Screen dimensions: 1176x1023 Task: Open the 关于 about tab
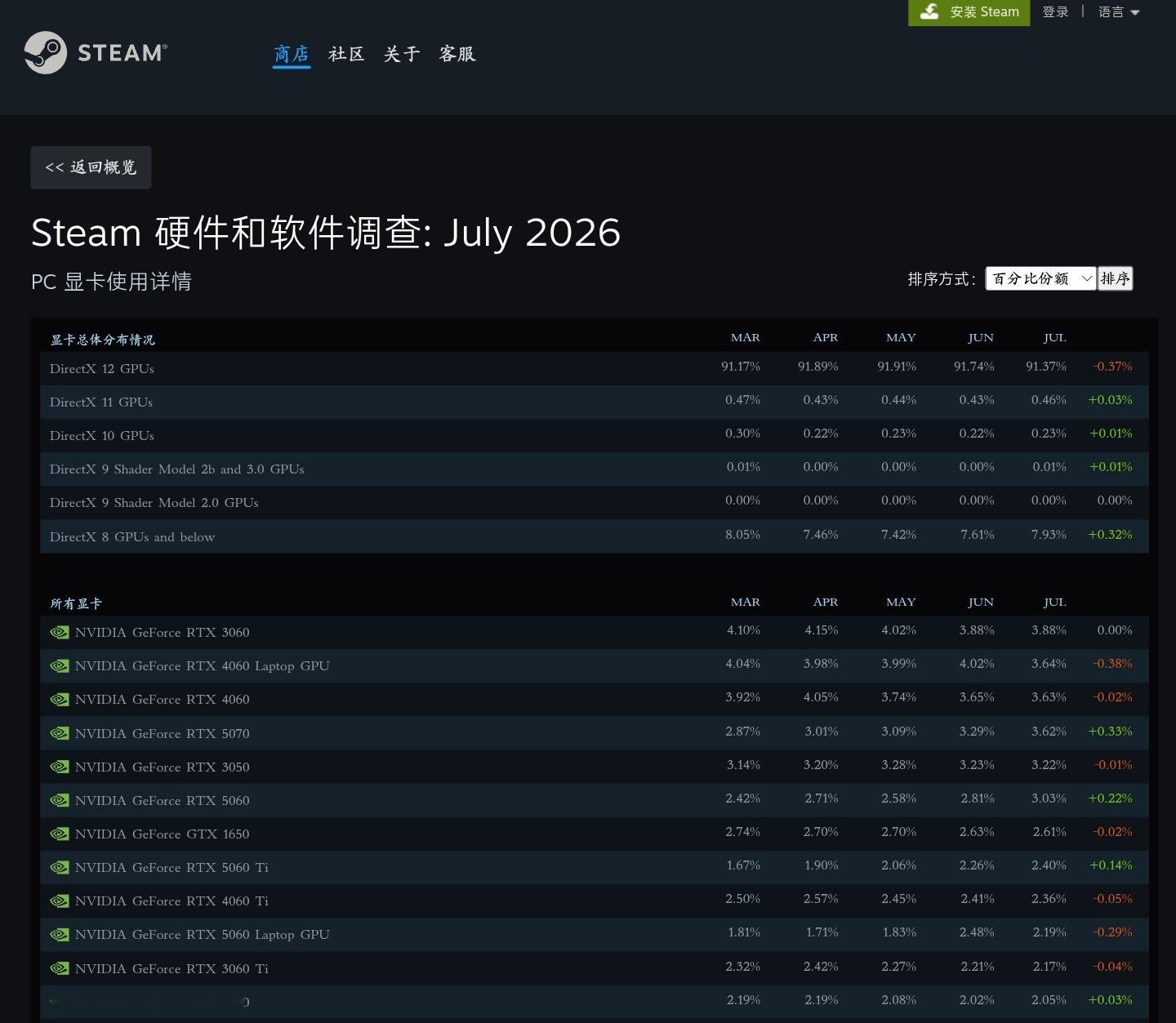point(402,54)
